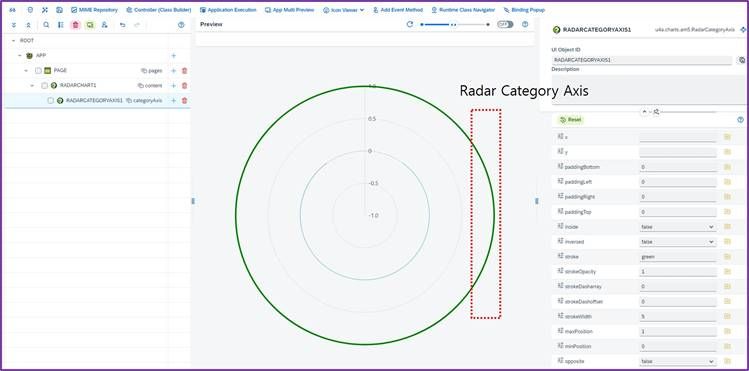The width and height of the screenshot is (749, 371).
Task: Check the RADARCATEGORYAXIS1 row checkbox
Action: [51, 101]
